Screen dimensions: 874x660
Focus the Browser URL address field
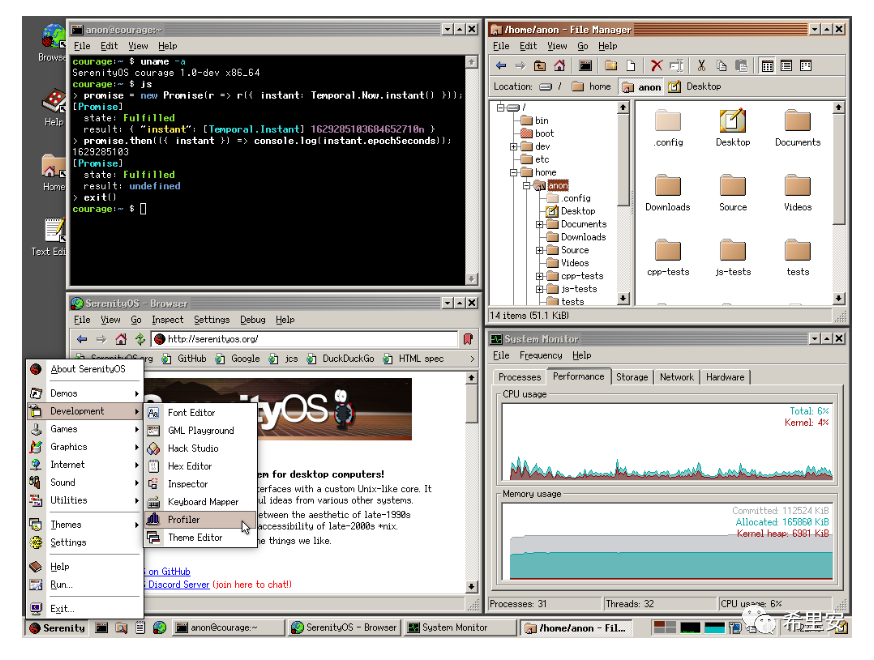click(304, 339)
